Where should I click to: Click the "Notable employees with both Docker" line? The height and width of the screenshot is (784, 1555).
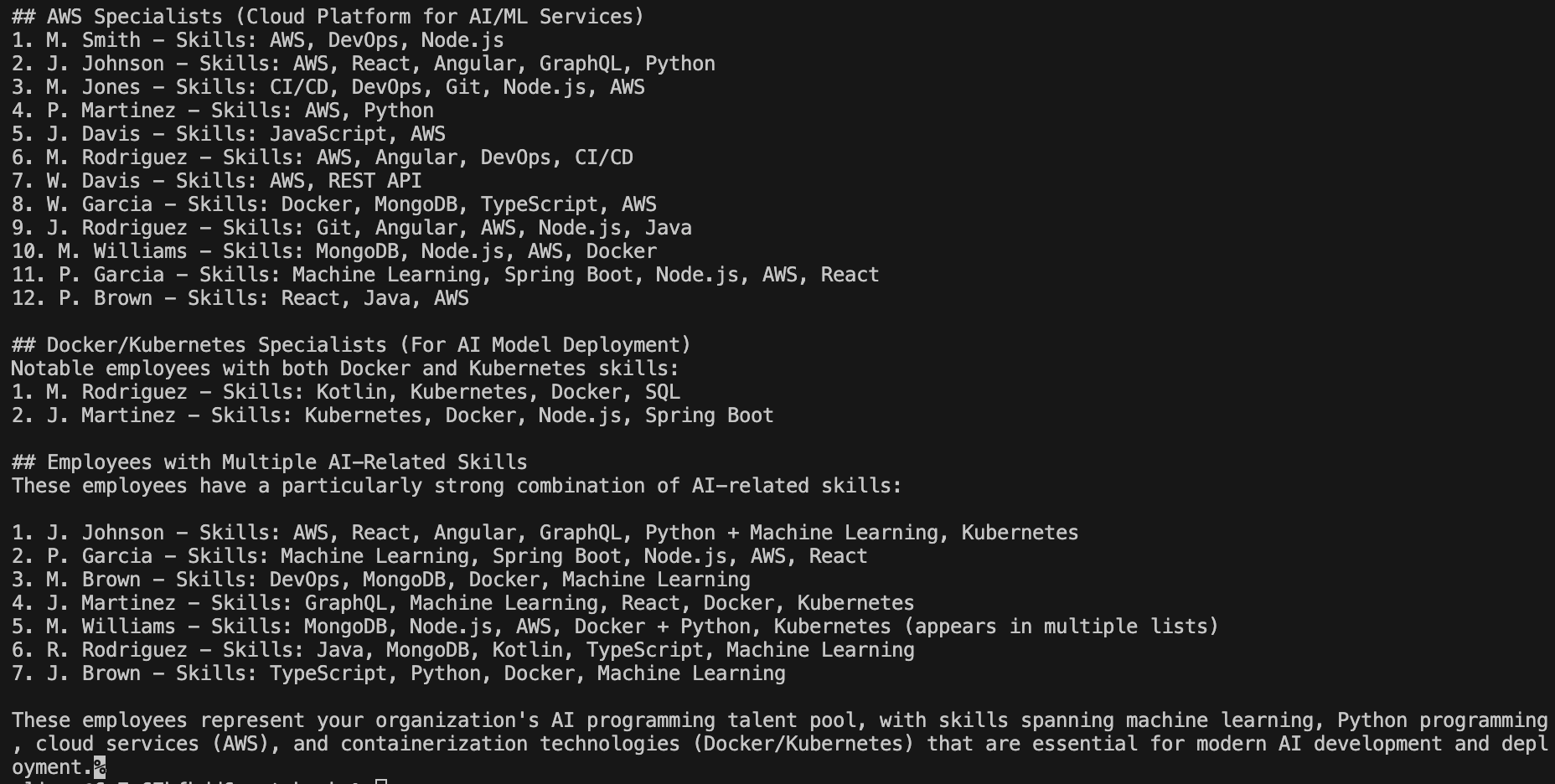pos(344,369)
